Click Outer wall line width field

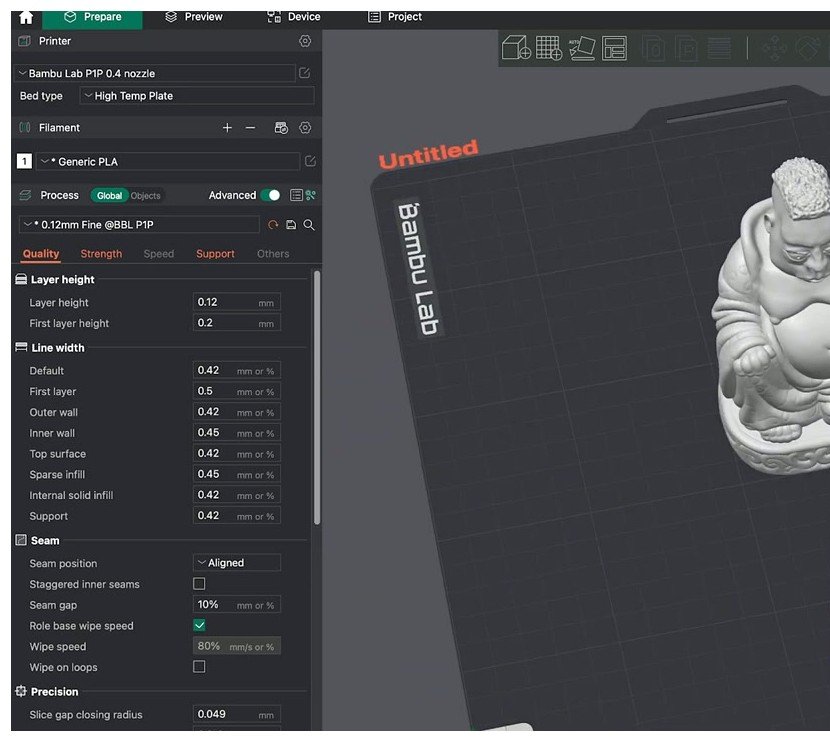(x=237, y=412)
